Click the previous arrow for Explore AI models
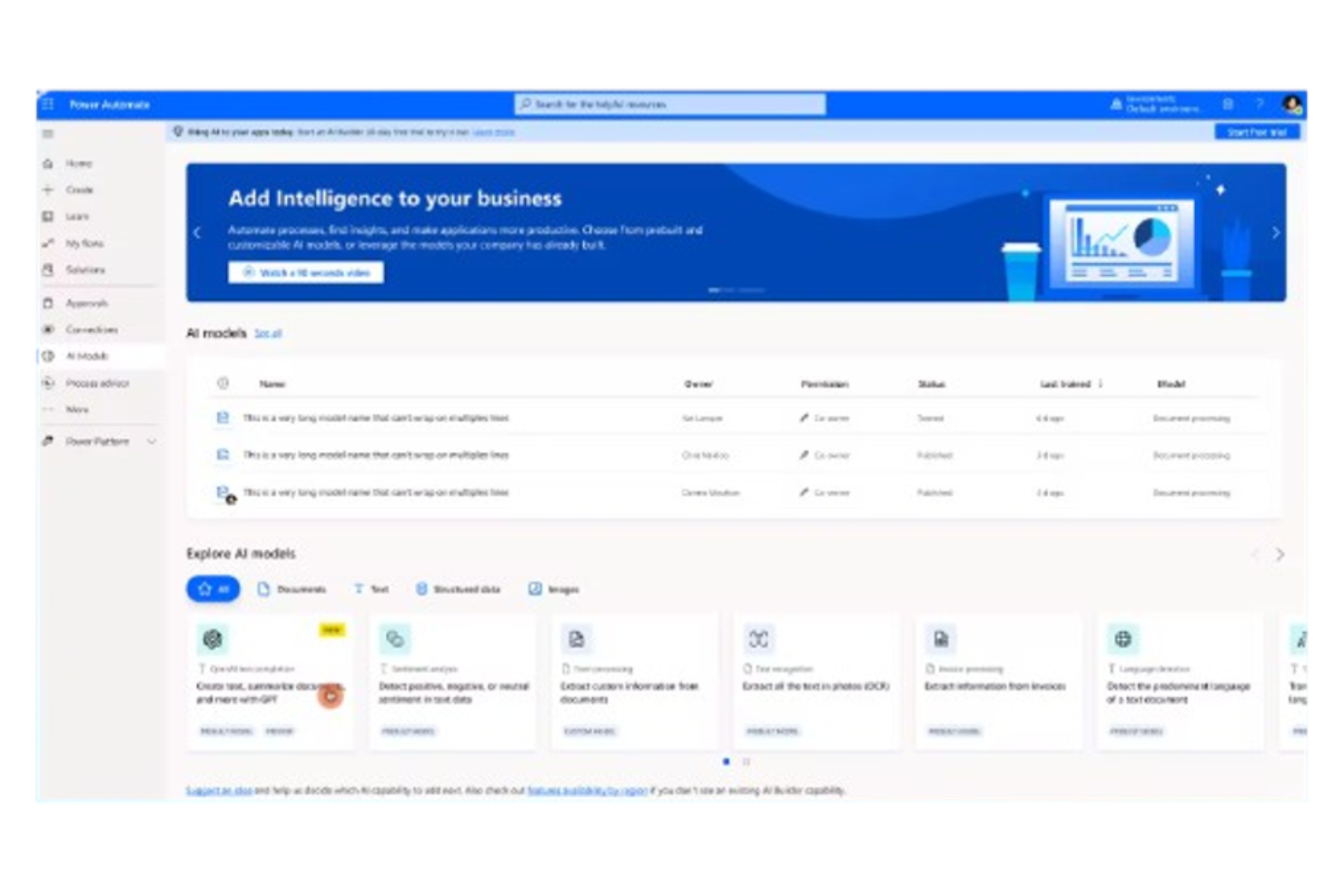 [x=1255, y=554]
